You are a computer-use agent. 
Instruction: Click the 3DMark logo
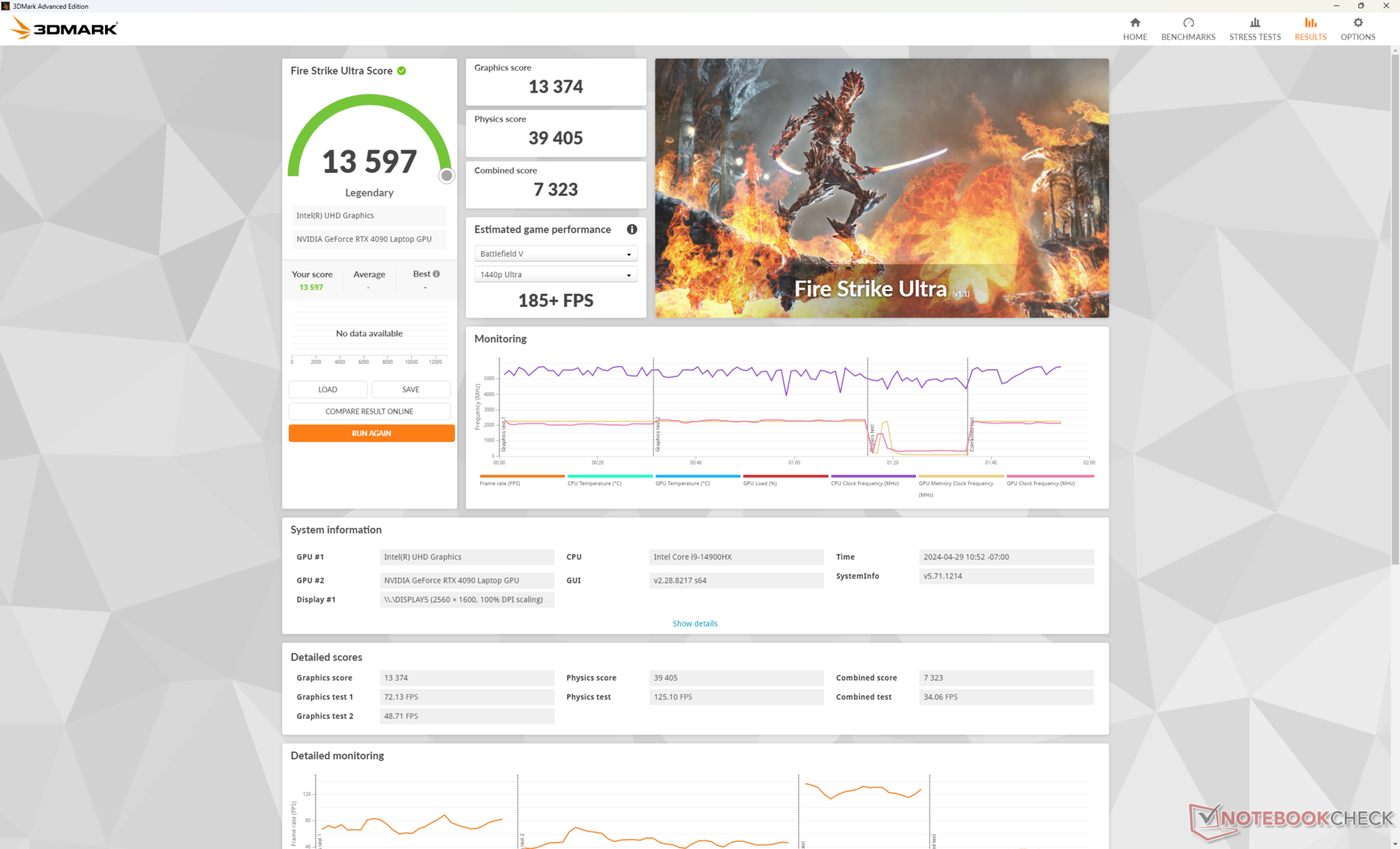(x=64, y=28)
